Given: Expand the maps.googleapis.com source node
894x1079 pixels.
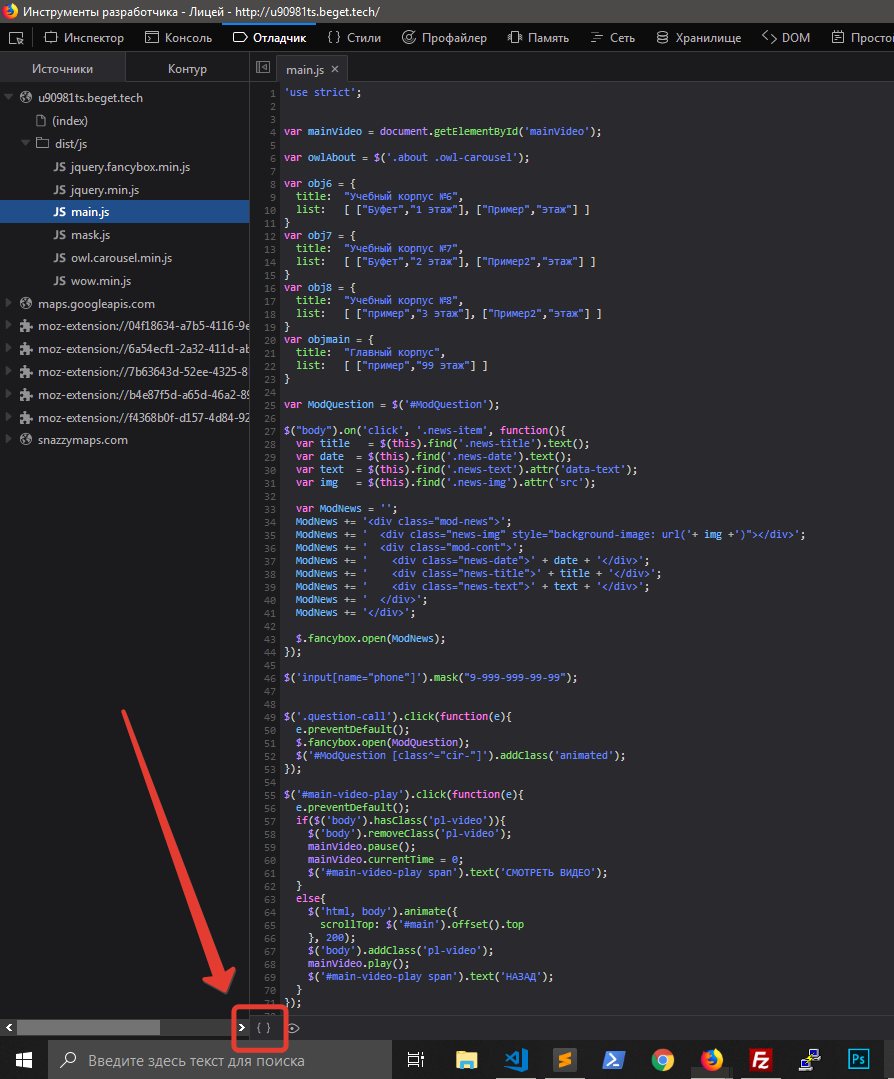Looking at the screenshot, I should point(10,304).
